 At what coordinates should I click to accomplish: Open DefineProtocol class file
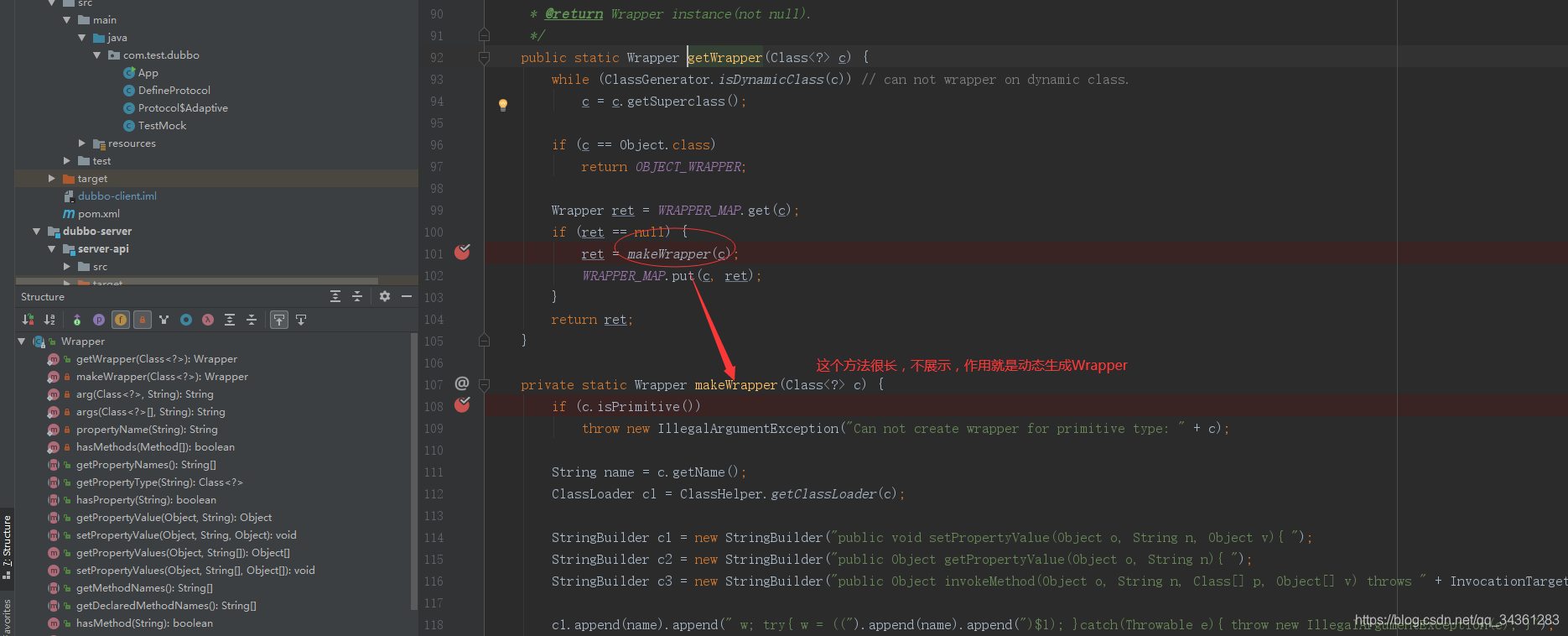click(x=174, y=91)
